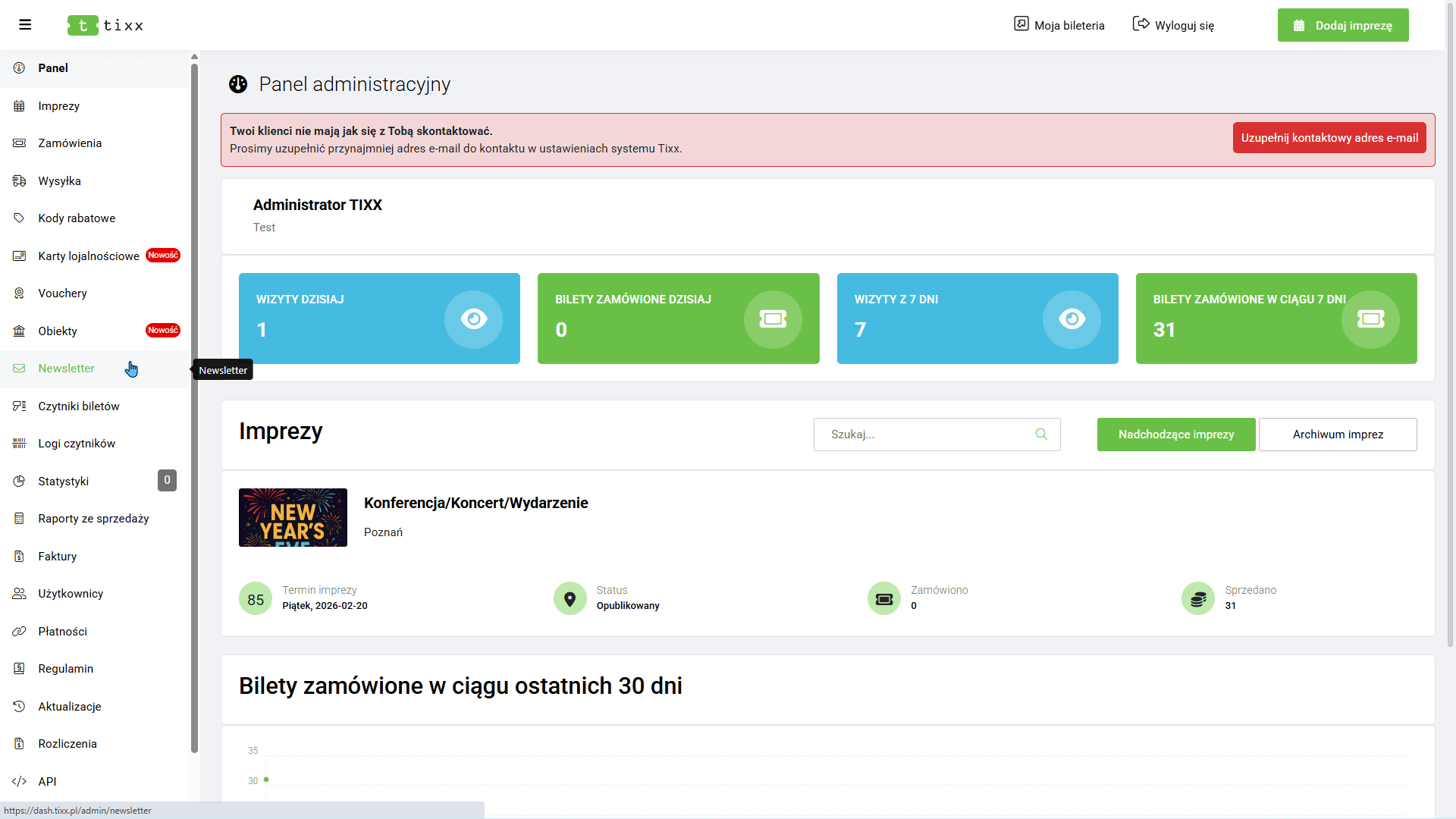This screenshot has width=1456, height=819.
Task: Switch to Archiwum imprez tab
Action: pyautogui.click(x=1337, y=435)
